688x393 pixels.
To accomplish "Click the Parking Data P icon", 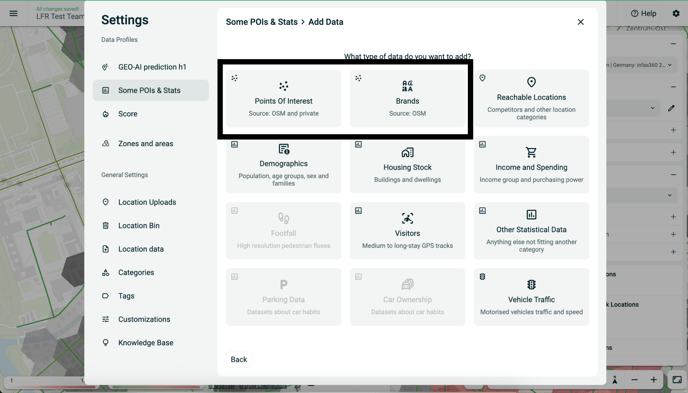I will tap(283, 285).
